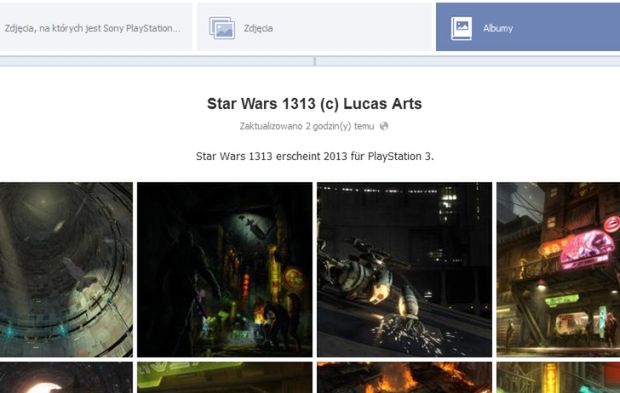
Task: Open the sliding droid with sparks thumbnail
Action: (405, 270)
